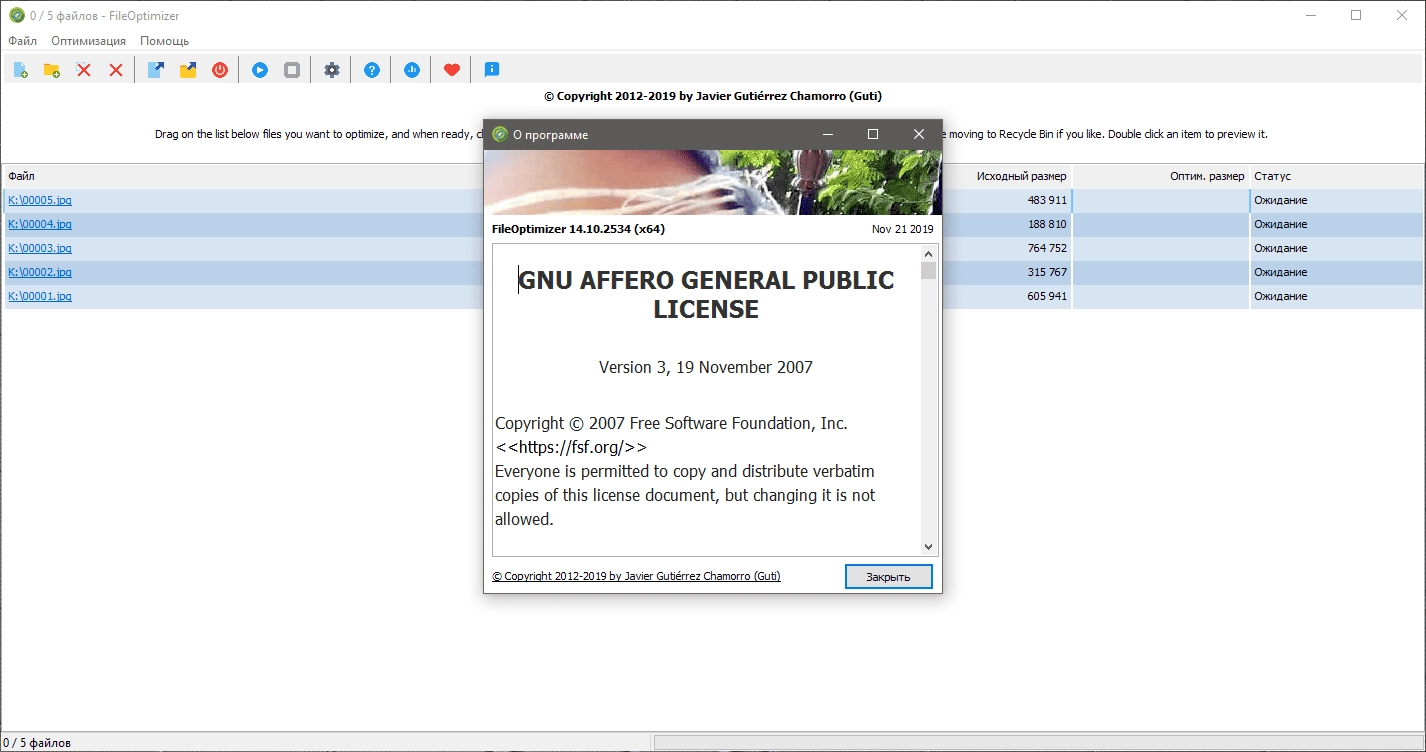Viewport: 1426px width, 752px height.
Task: Click the license scrollbar up arrow
Action: pos(929,253)
